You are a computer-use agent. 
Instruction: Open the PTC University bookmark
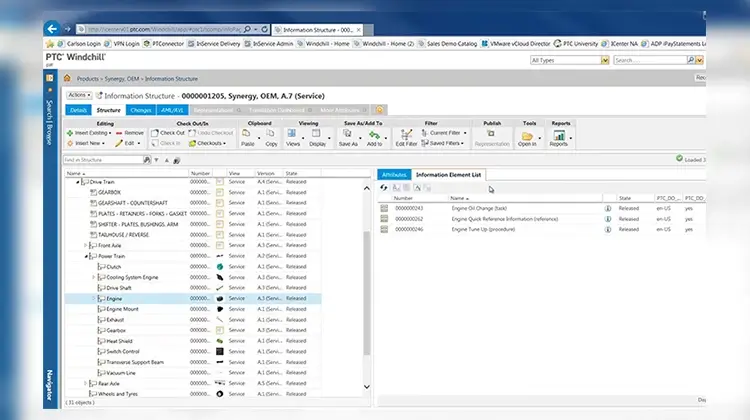(x=576, y=44)
